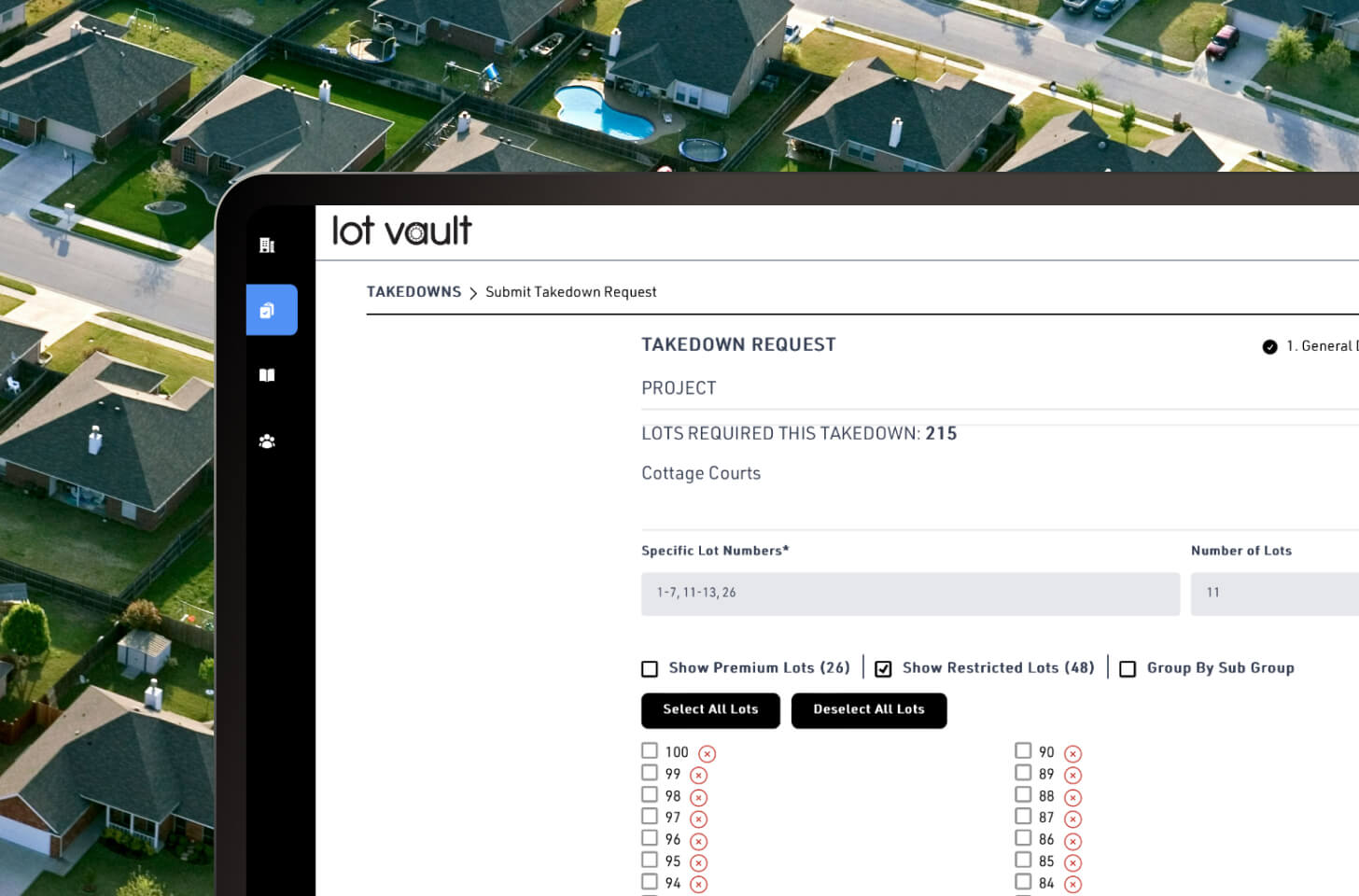Screen dimensions: 1359x896
Task: Select the highlighted takedowns documents sidebar icon
Action: tap(272, 310)
